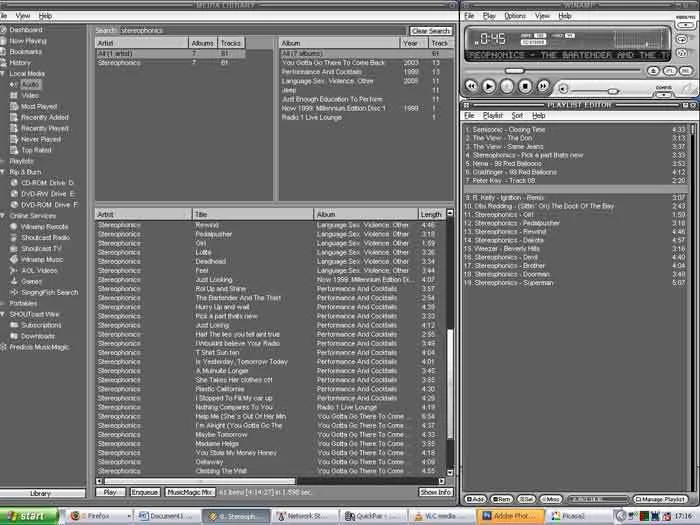
Task: Click the Library button at sidebar bottom
Action: (x=42, y=493)
